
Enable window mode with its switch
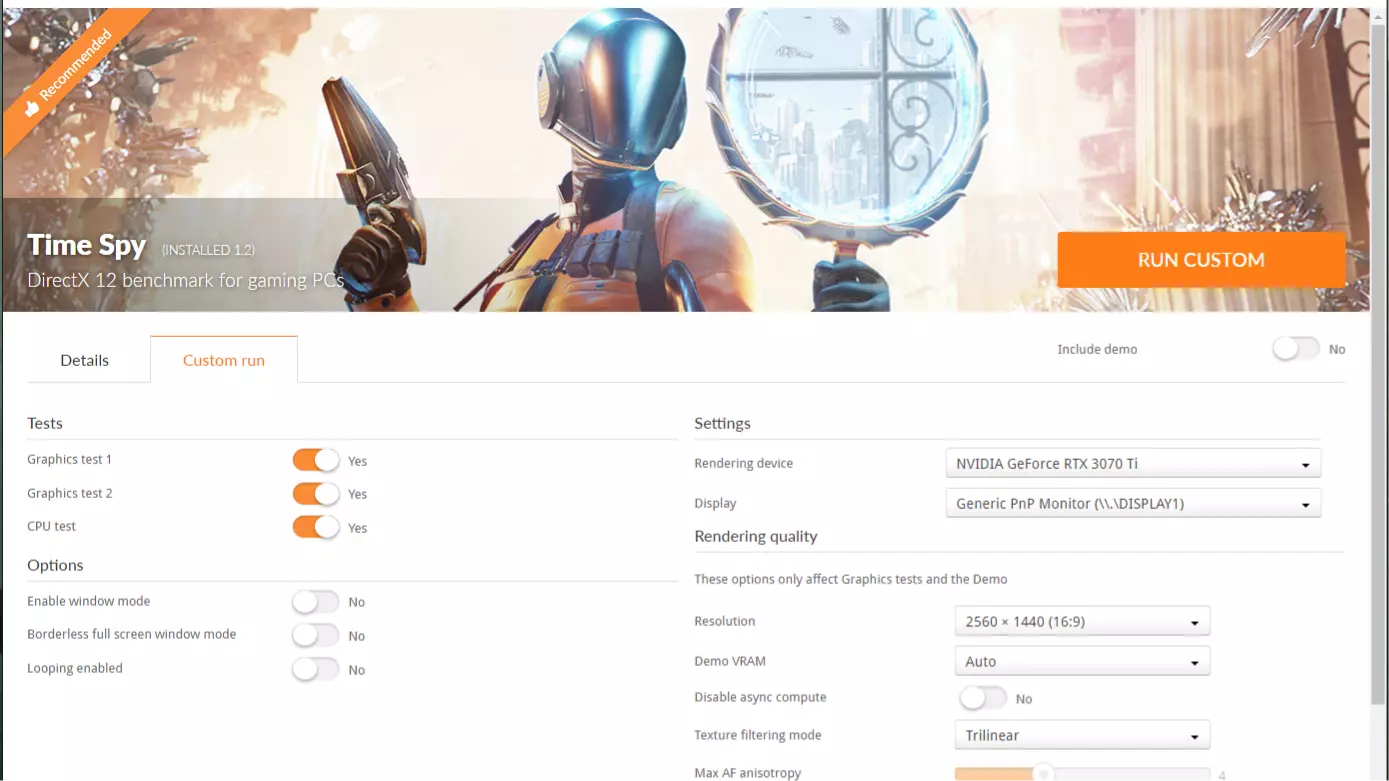point(316,602)
